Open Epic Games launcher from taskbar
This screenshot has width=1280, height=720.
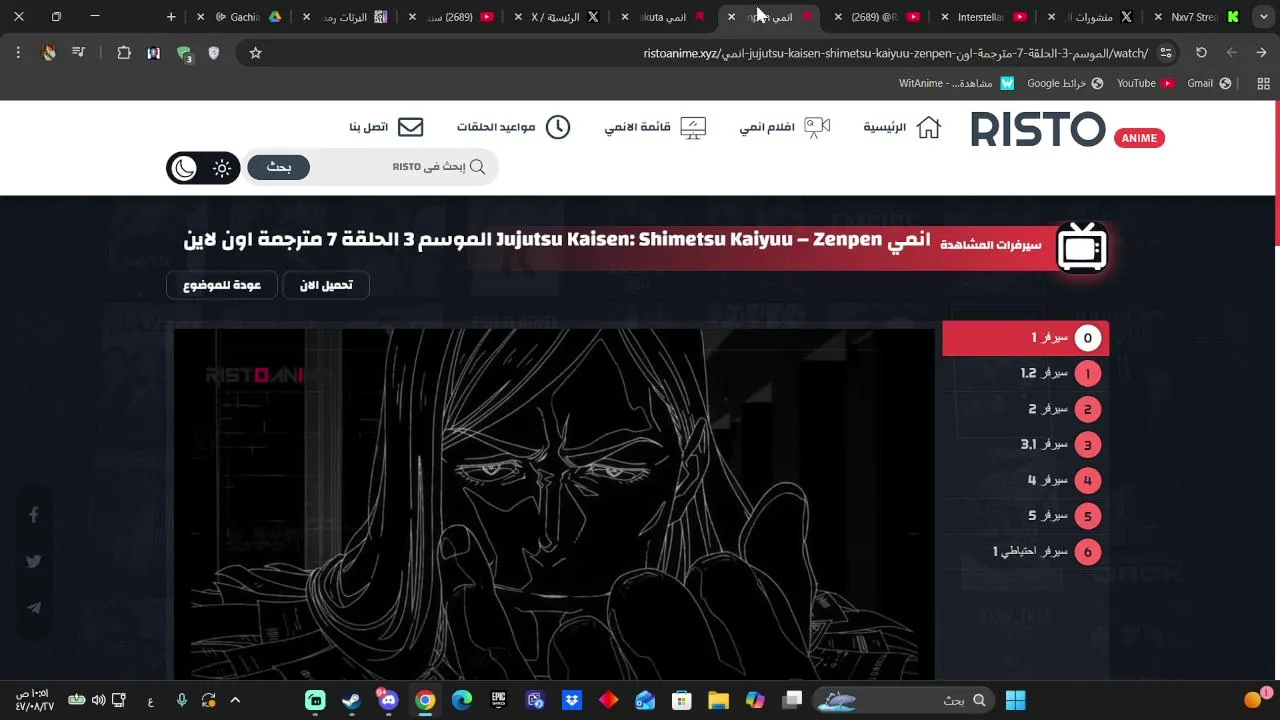(x=498, y=700)
